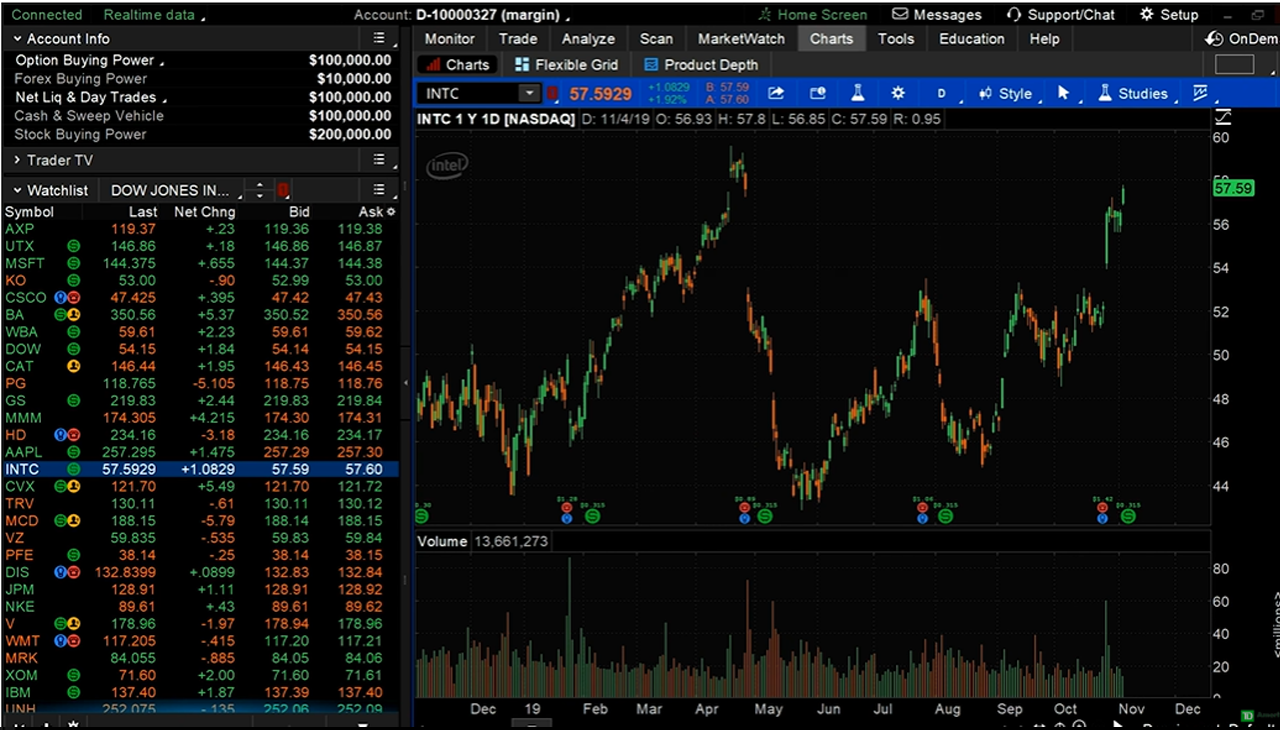
Task: Open Support/Chat link in top bar
Action: coord(1061,15)
